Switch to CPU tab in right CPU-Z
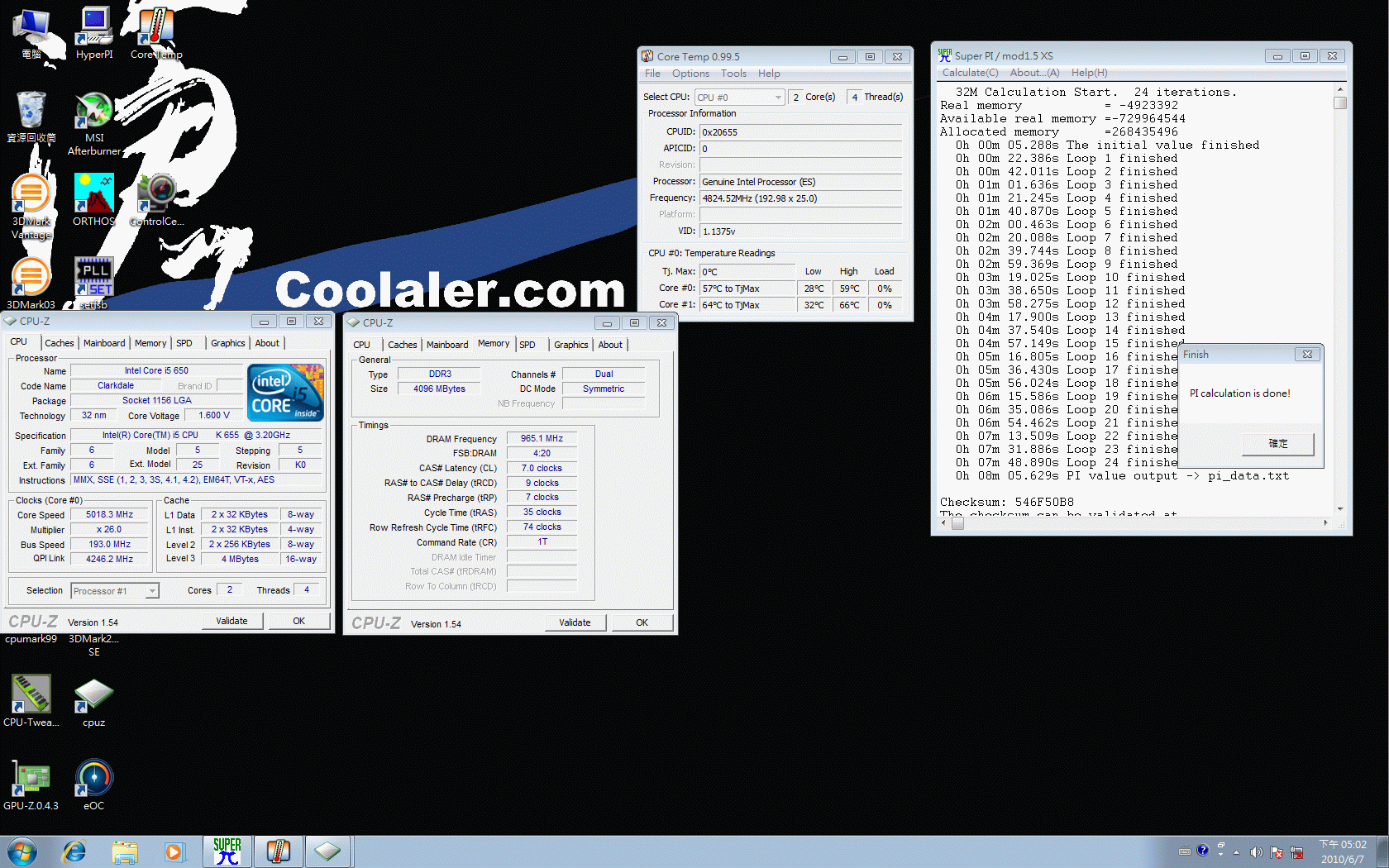This screenshot has height=868, width=1389. (361, 345)
